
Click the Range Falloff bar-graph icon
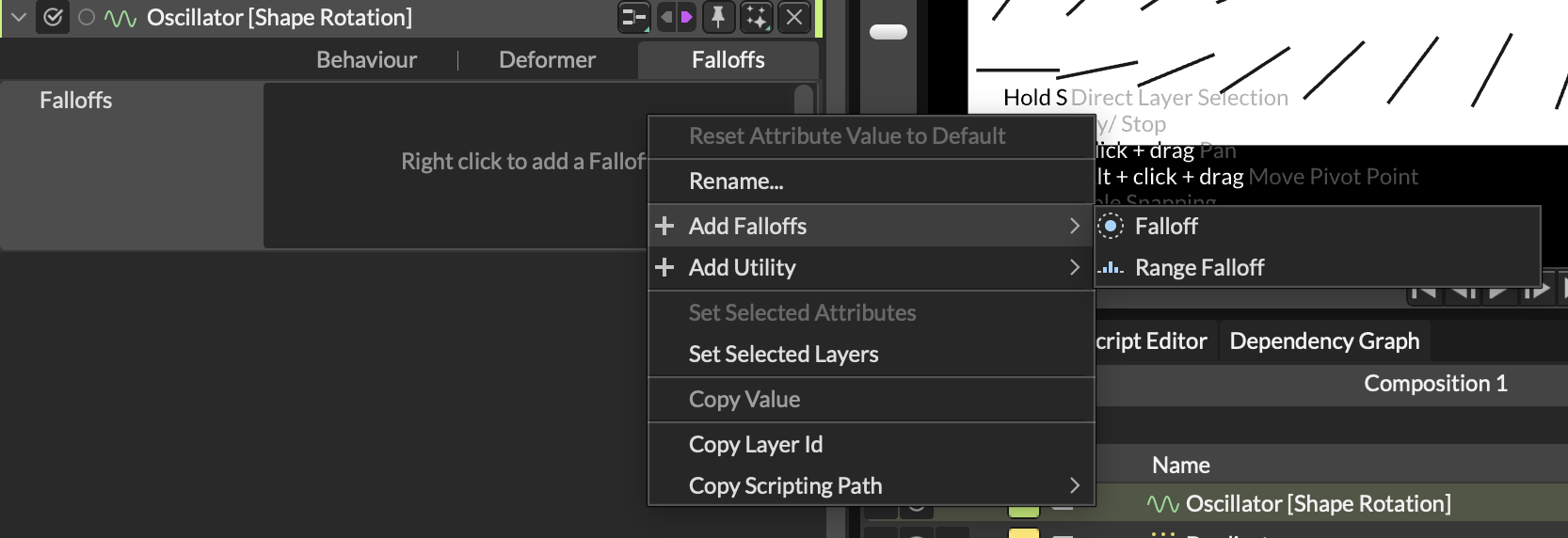[x=1111, y=268]
